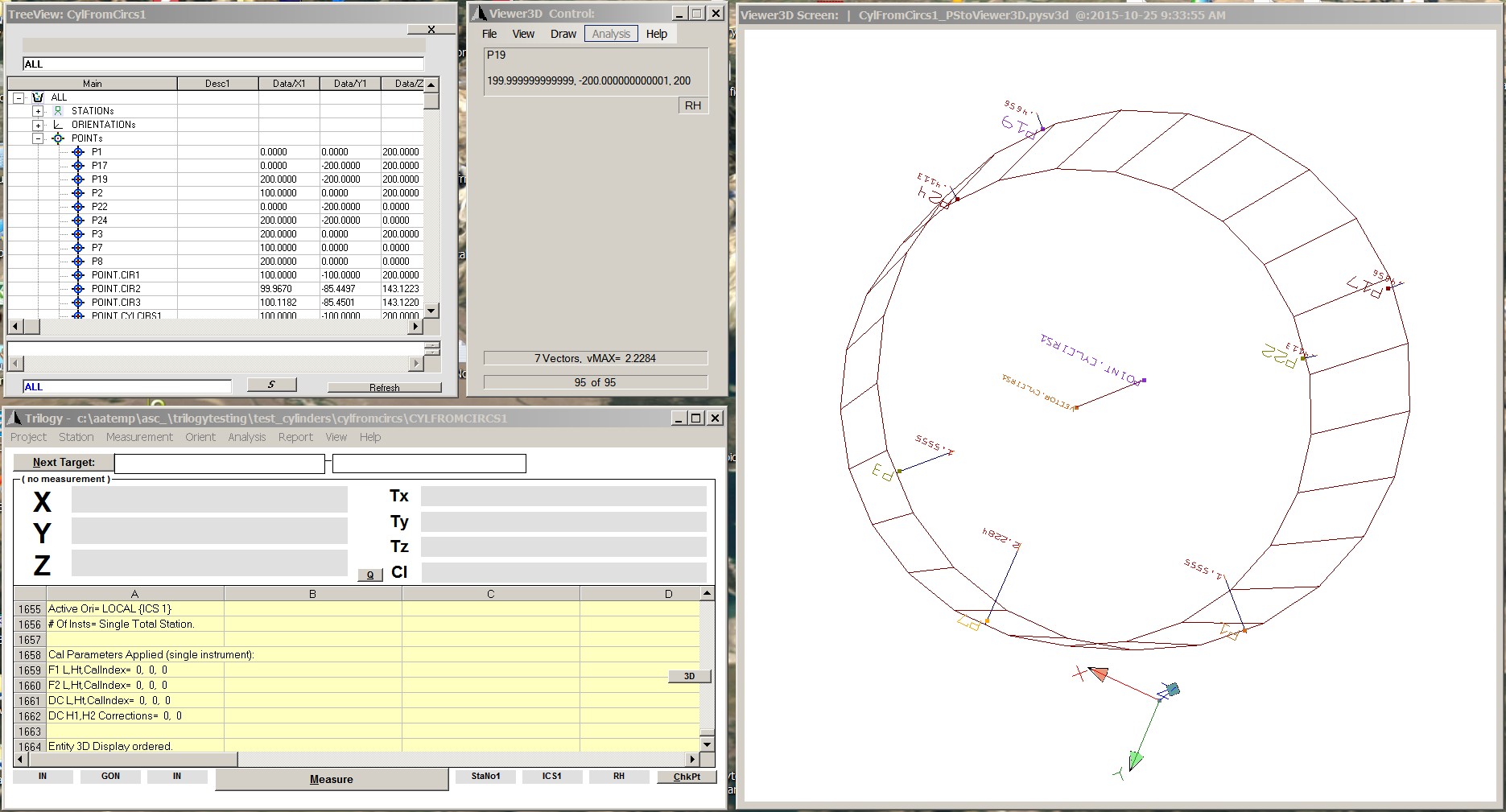This screenshot has height=812, width=1506.
Task: Click the Refresh button in TreeView
Action: click(x=384, y=387)
